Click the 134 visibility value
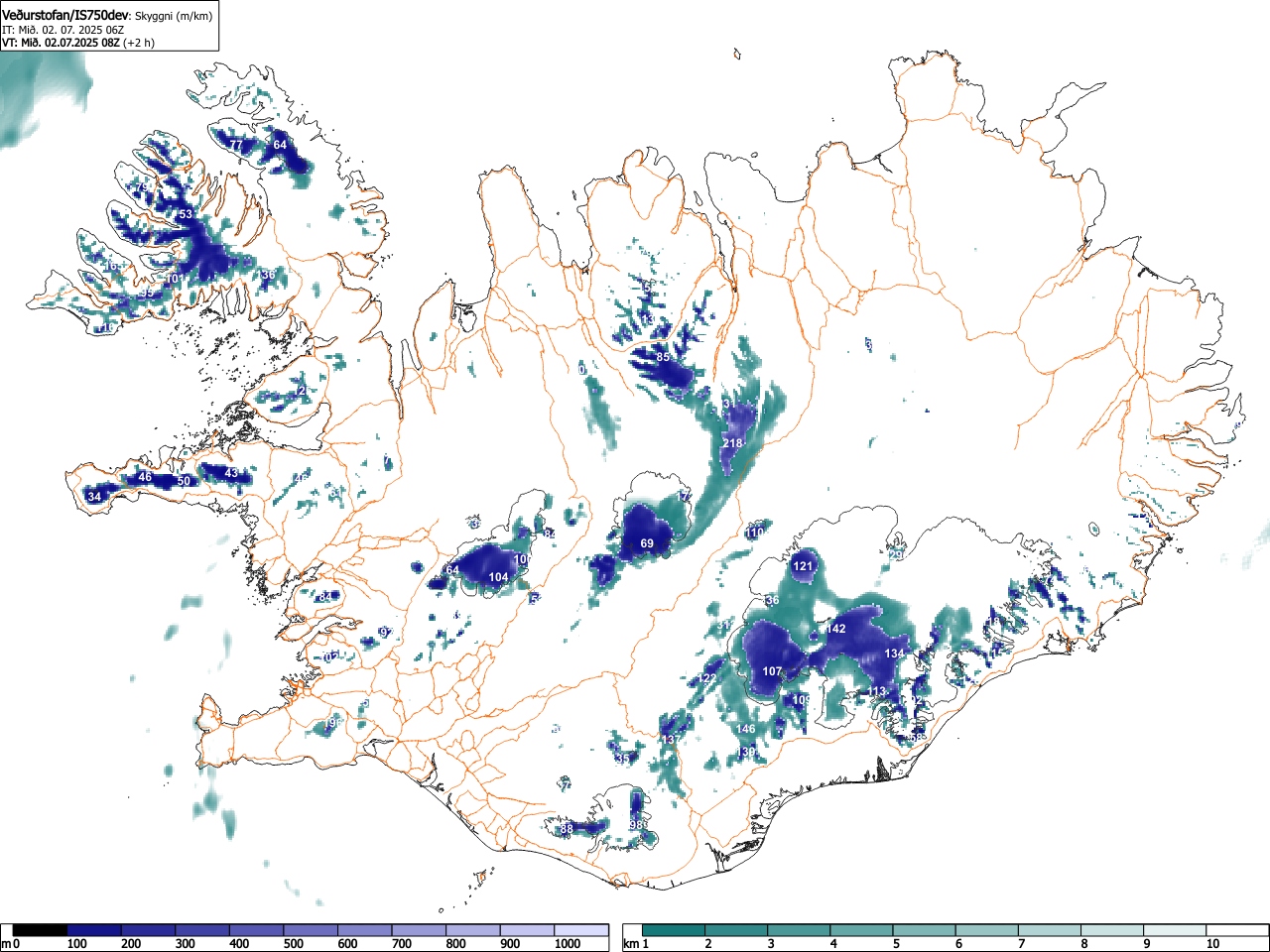Viewport: 1270px width, 952px height. click(895, 654)
